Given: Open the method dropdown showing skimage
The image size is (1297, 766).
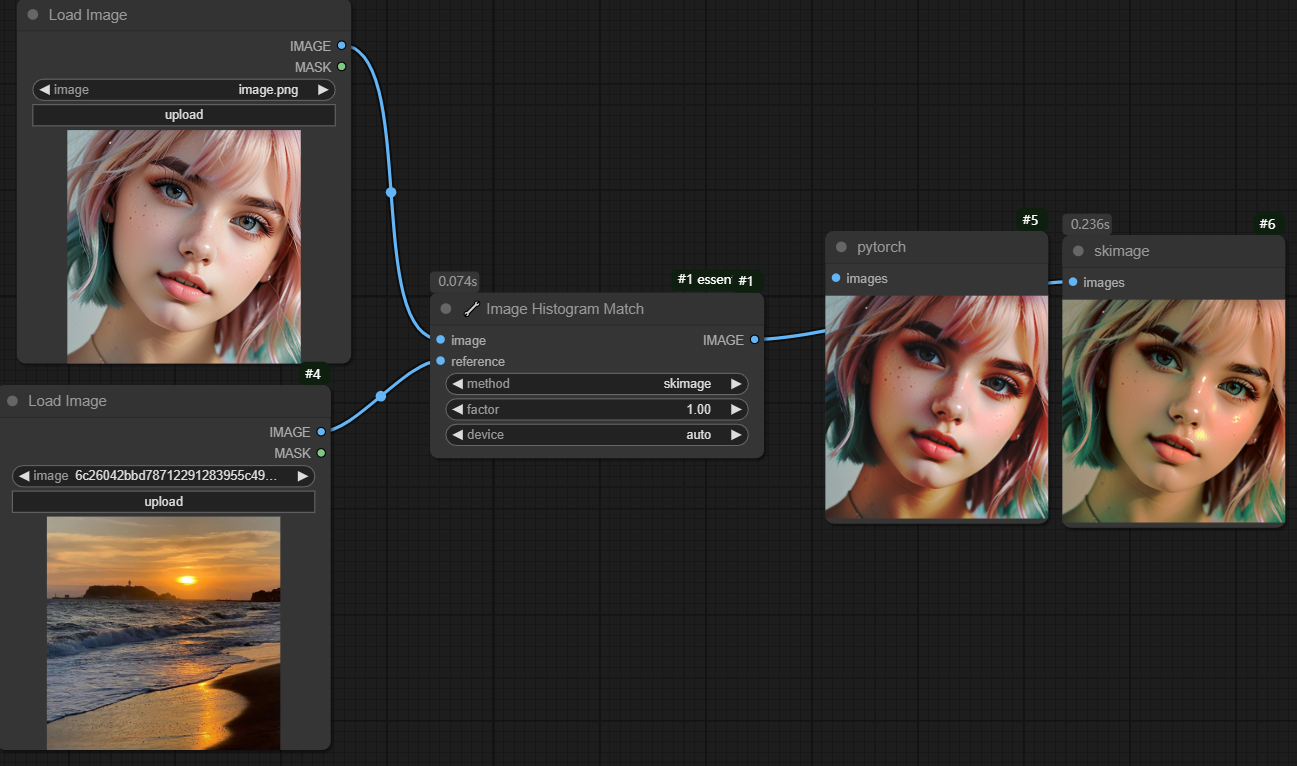Looking at the screenshot, I should coord(596,384).
